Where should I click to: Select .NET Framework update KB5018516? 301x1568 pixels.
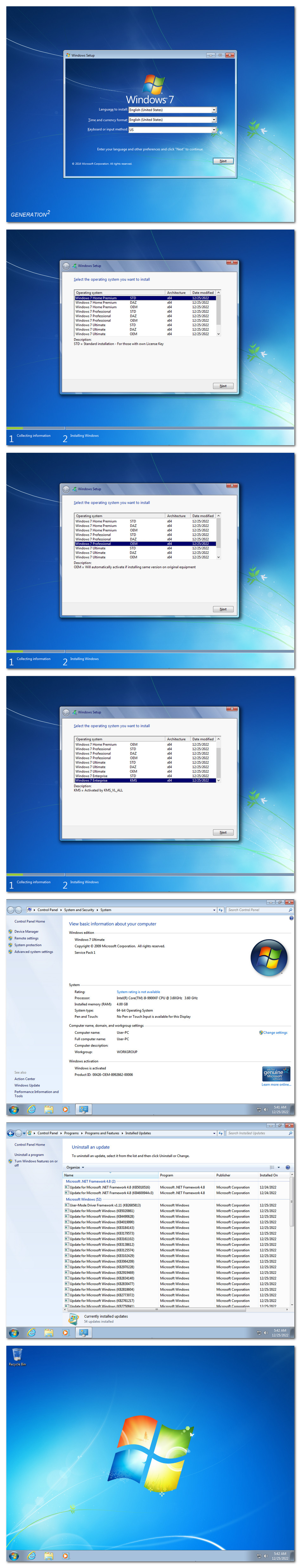coord(177,1187)
